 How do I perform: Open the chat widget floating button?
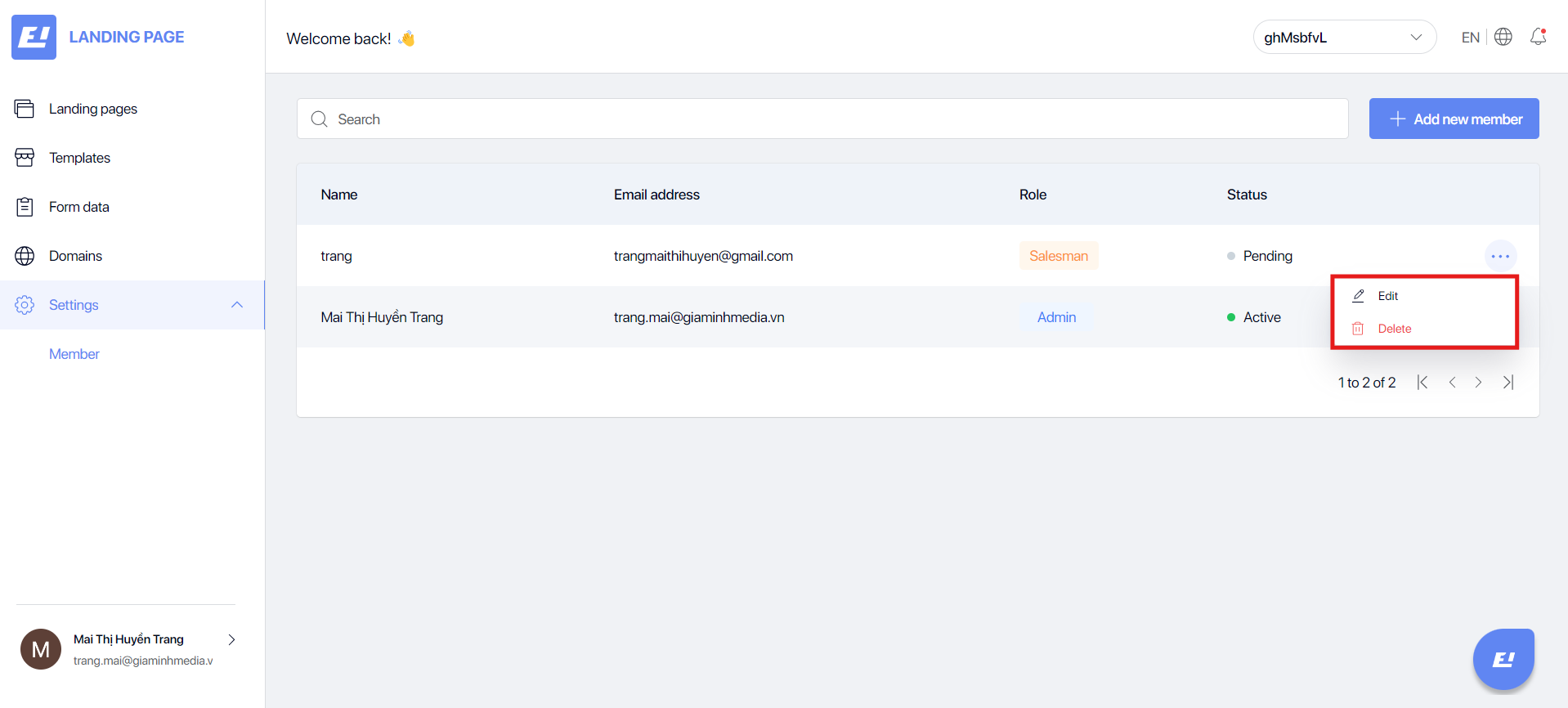pos(1503,659)
